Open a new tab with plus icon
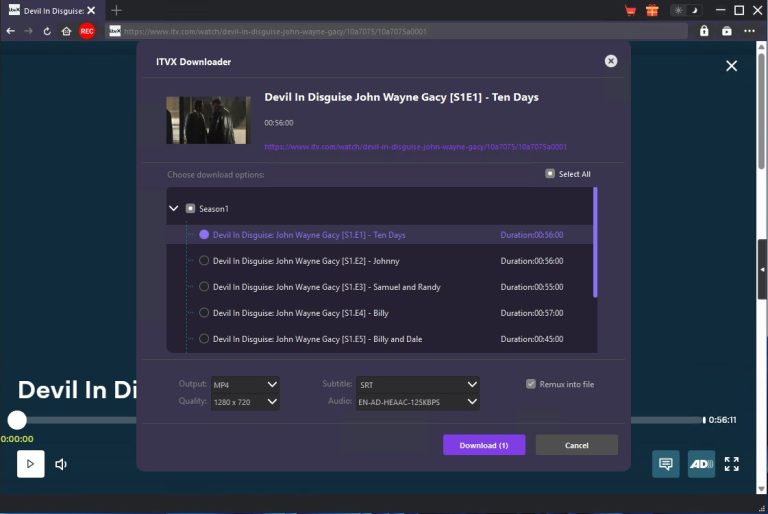Viewport: 768px width, 514px height. (x=116, y=10)
